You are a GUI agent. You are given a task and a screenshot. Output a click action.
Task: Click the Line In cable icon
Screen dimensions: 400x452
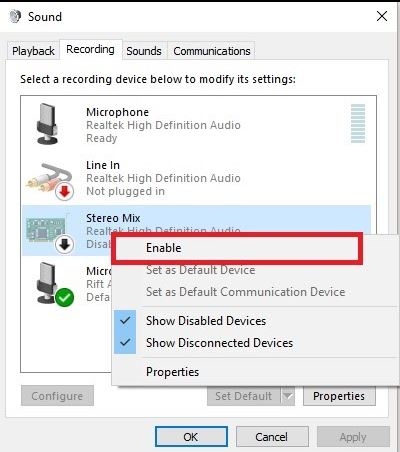(49, 180)
